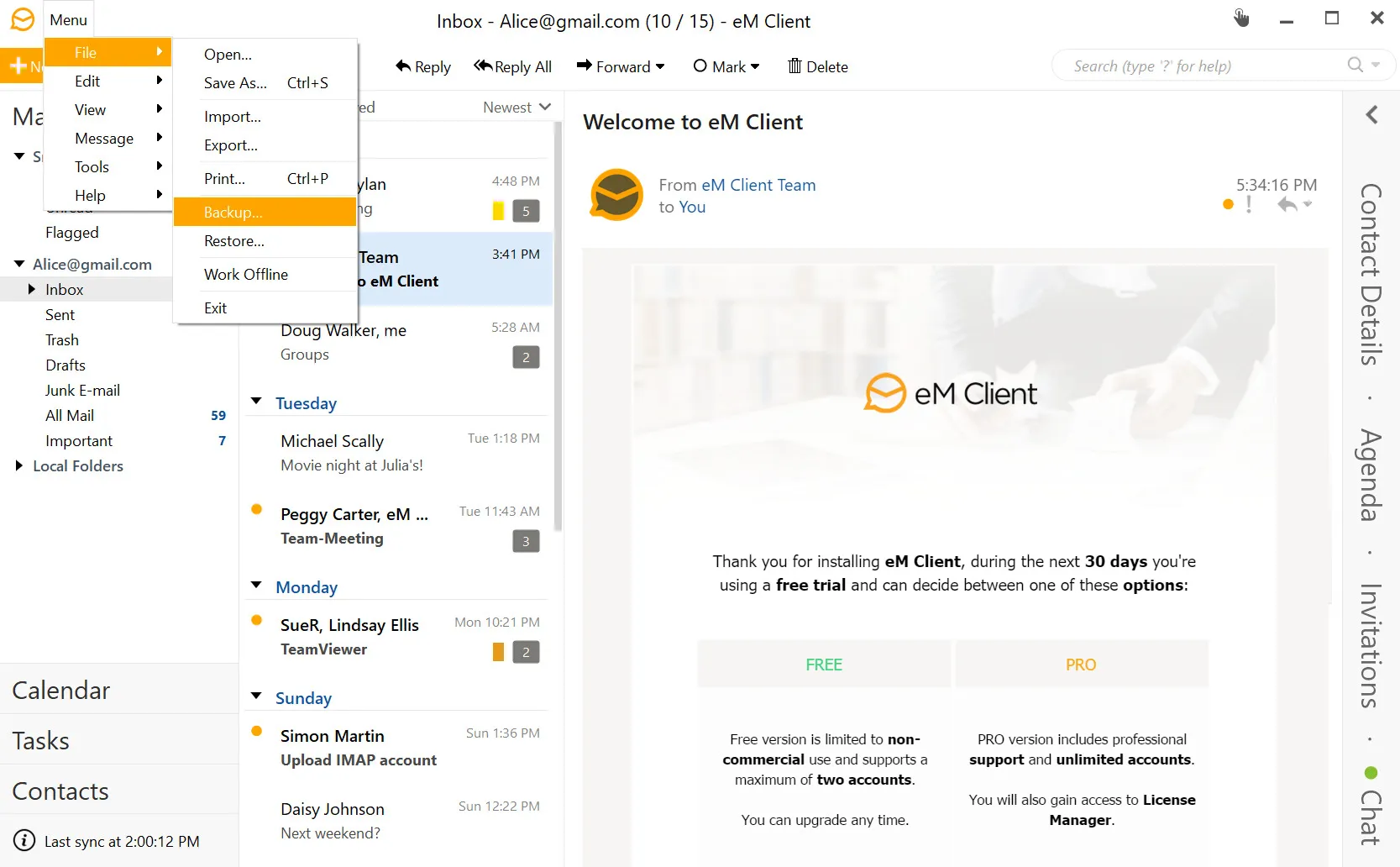Click the Mark circle icon
Viewport: 1400px width, 867px height.
pyautogui.click(x=700, y=66)
